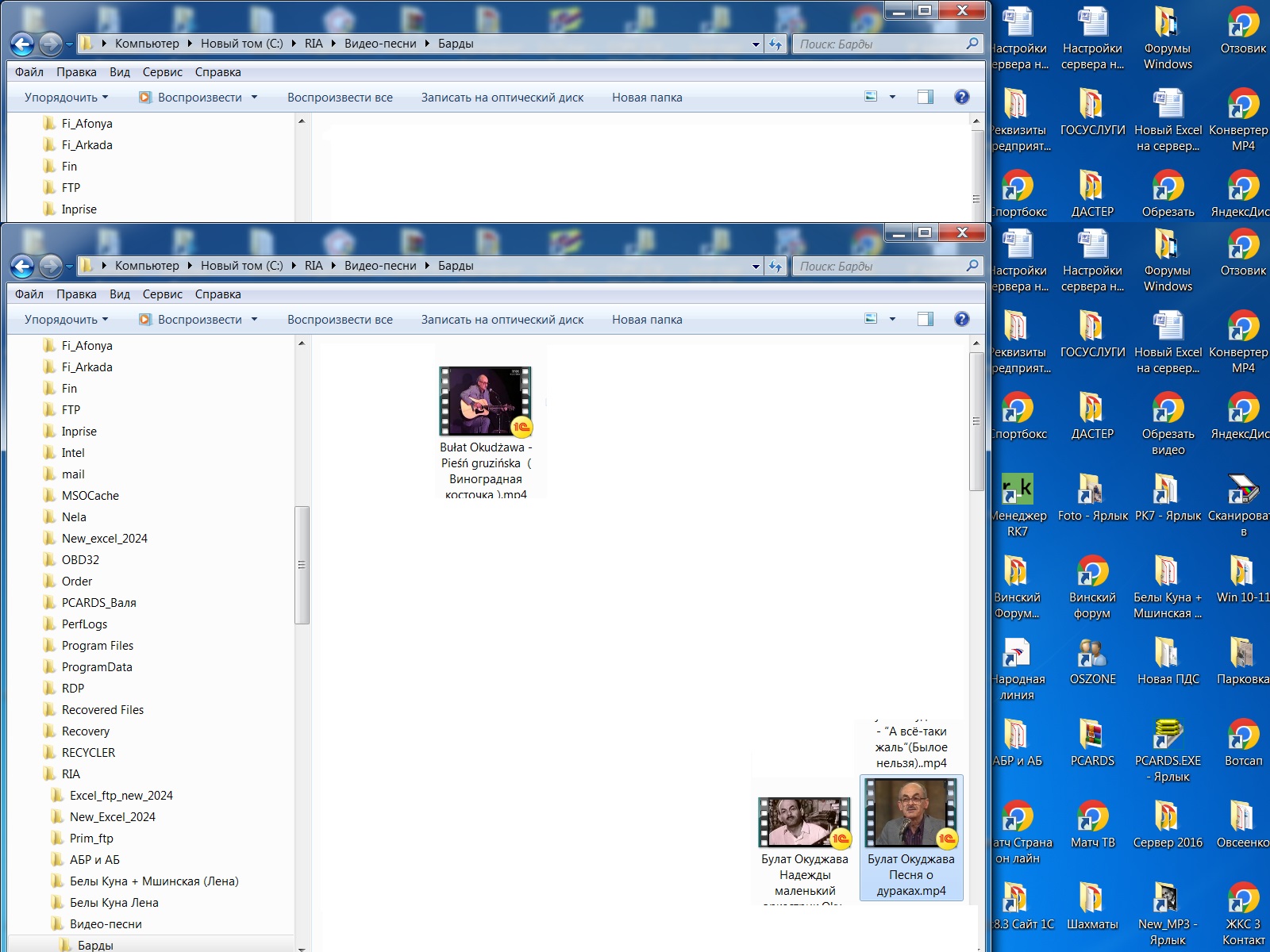Screen dimensions: 1270x952
Task: Click Новая папка in the lower window toolbar
Action: [646, 320]
